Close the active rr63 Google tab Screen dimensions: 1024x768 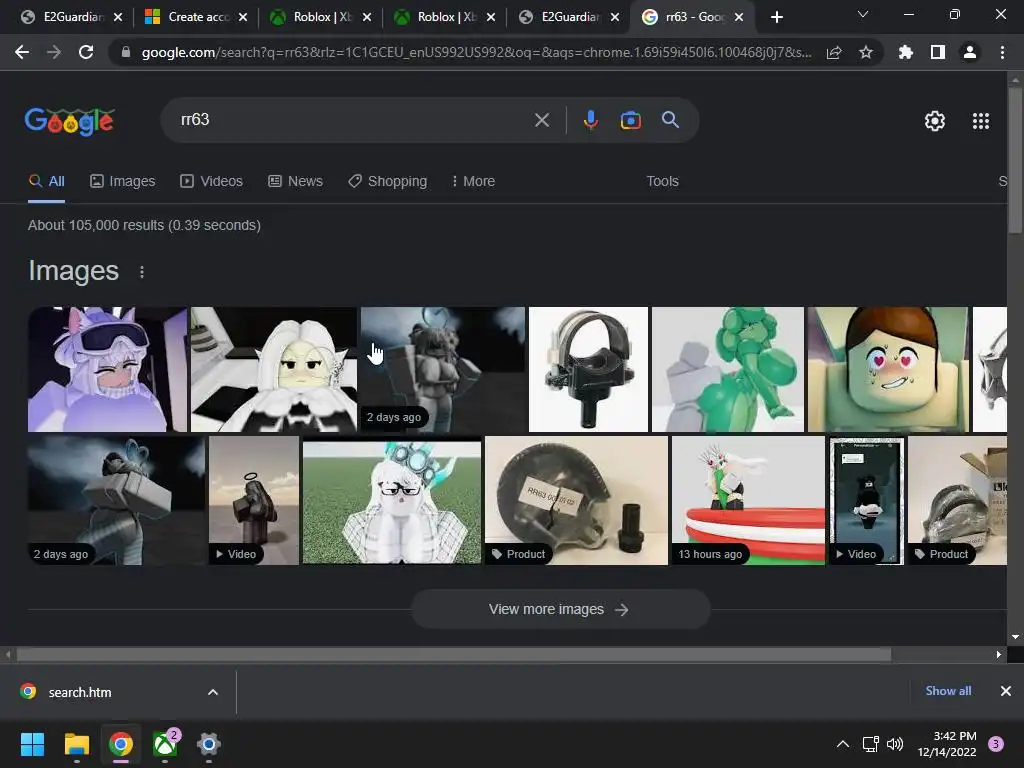point(739,17)
